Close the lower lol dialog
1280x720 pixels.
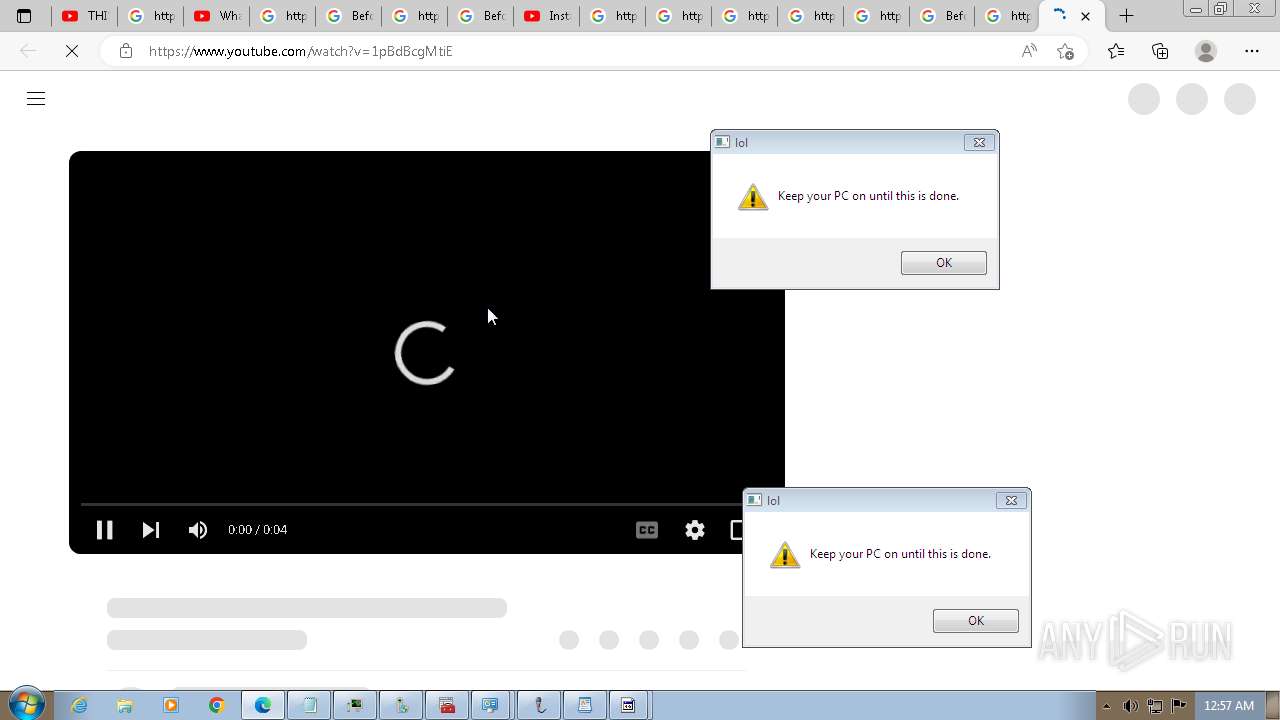(x=1011, y=500)
